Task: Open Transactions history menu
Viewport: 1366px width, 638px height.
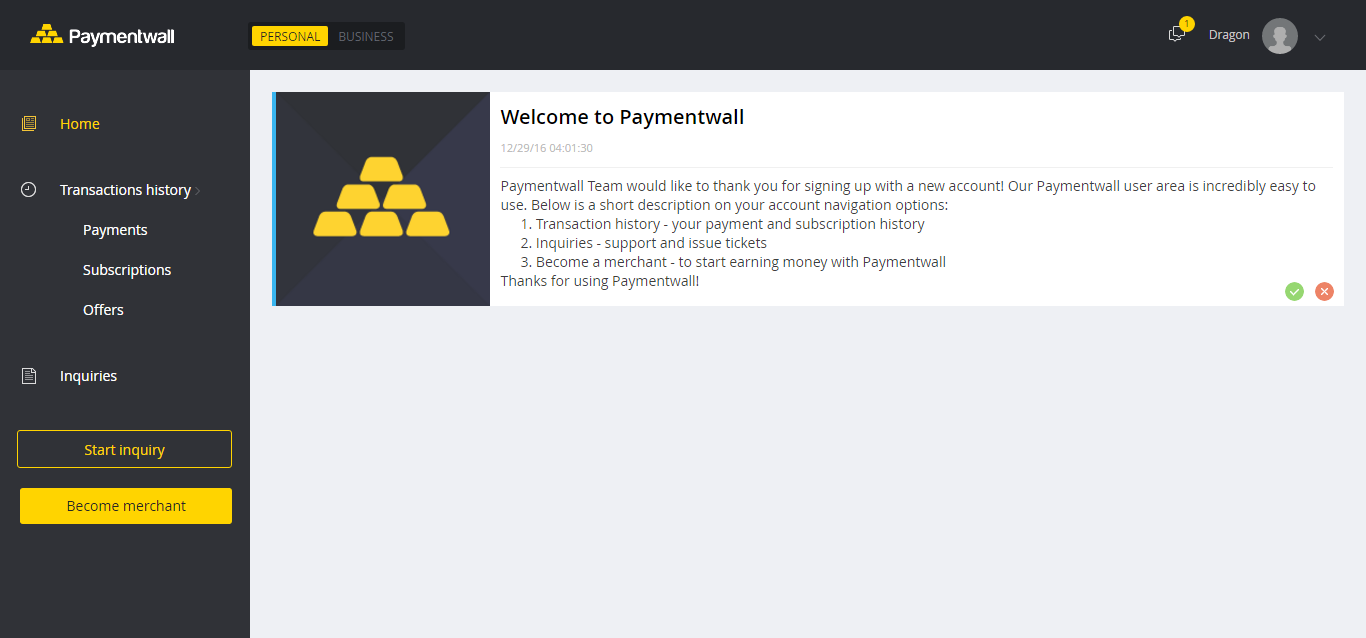Action: [125, 190]
